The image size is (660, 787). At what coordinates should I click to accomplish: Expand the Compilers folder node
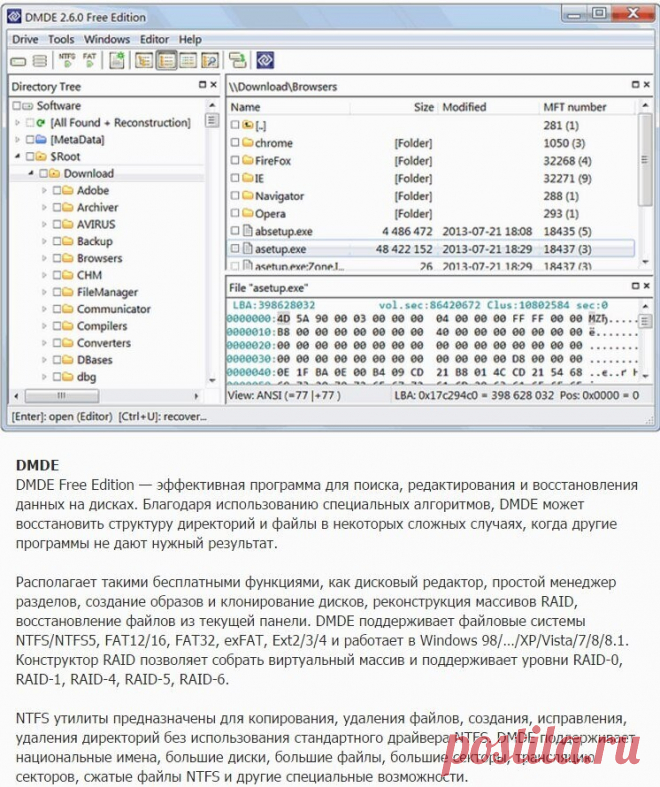(44, 326)
